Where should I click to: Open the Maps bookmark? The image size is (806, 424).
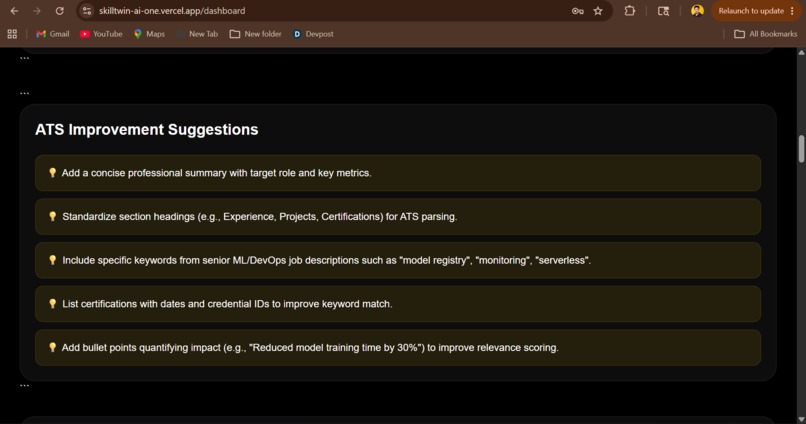[150, 34]
